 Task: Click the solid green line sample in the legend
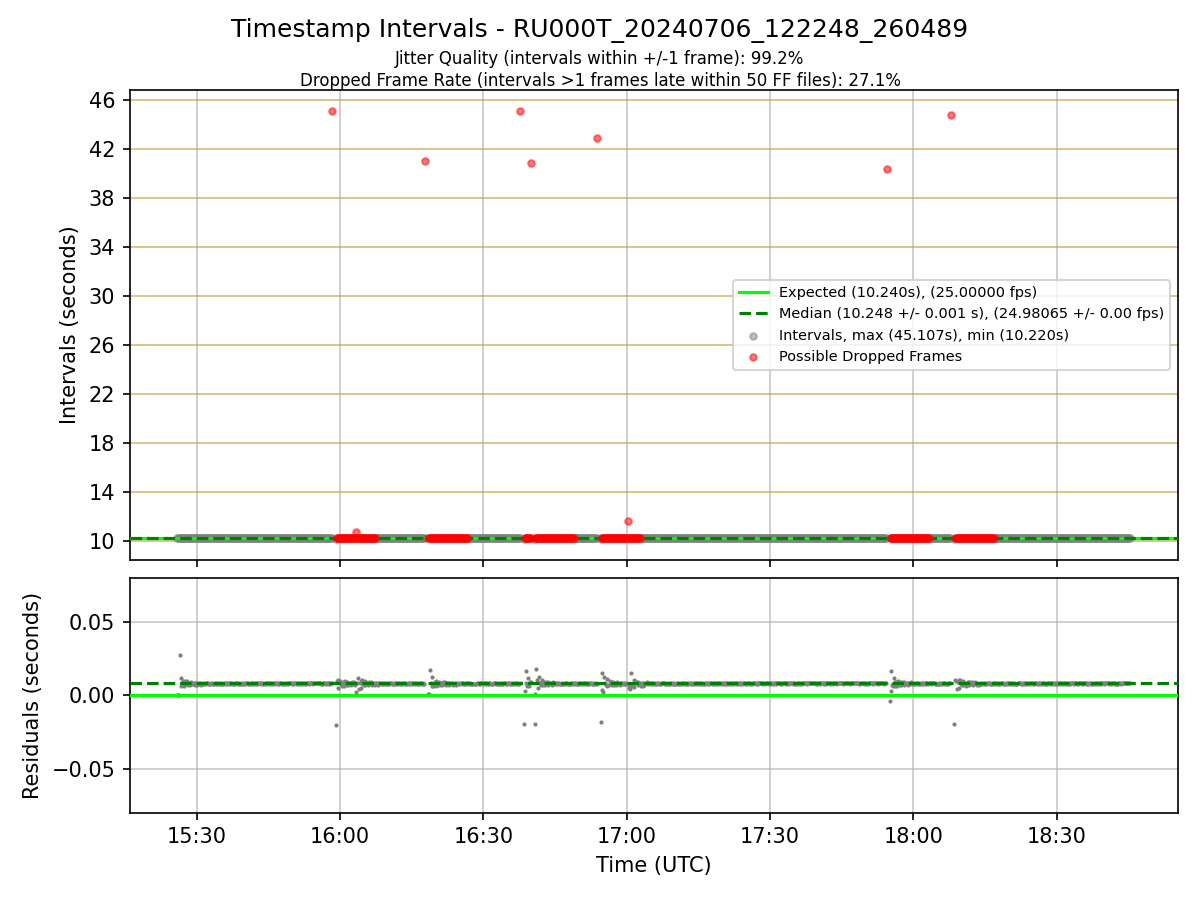coord(753,292)
